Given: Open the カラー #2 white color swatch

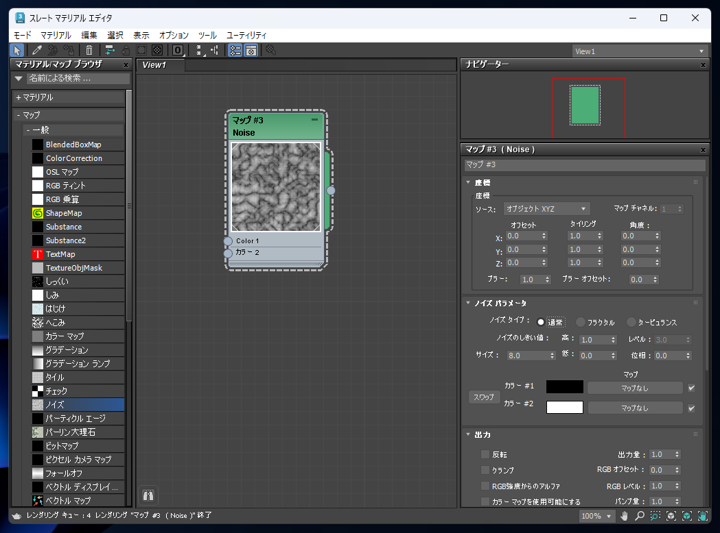Looking at the screenshot, I should pyautogui.click(x=564, y=407).
